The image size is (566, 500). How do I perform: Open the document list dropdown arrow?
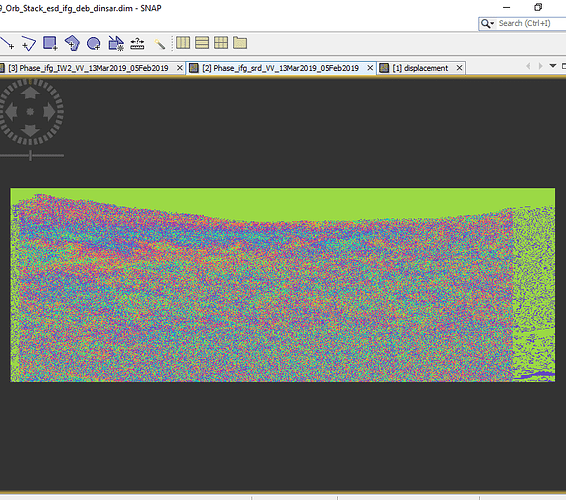pyautogui.click(x=553, y=66)
